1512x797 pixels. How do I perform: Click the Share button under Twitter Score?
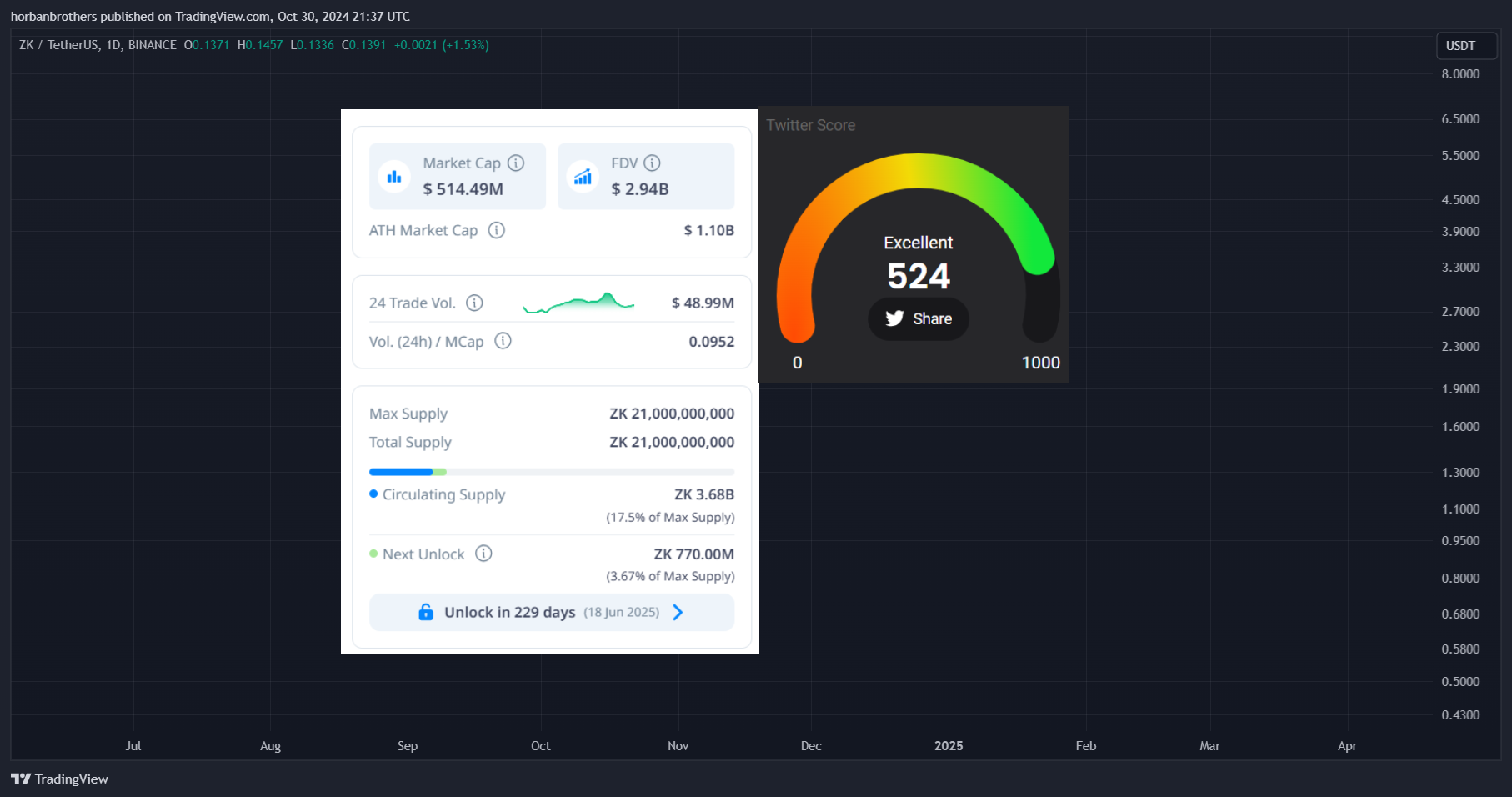point(919,318)
